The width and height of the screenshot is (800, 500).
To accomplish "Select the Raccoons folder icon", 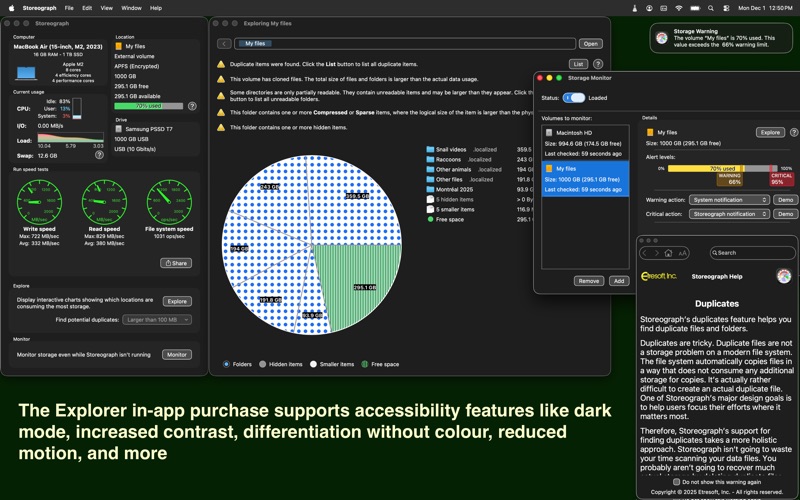I will [x=430, y=160].
